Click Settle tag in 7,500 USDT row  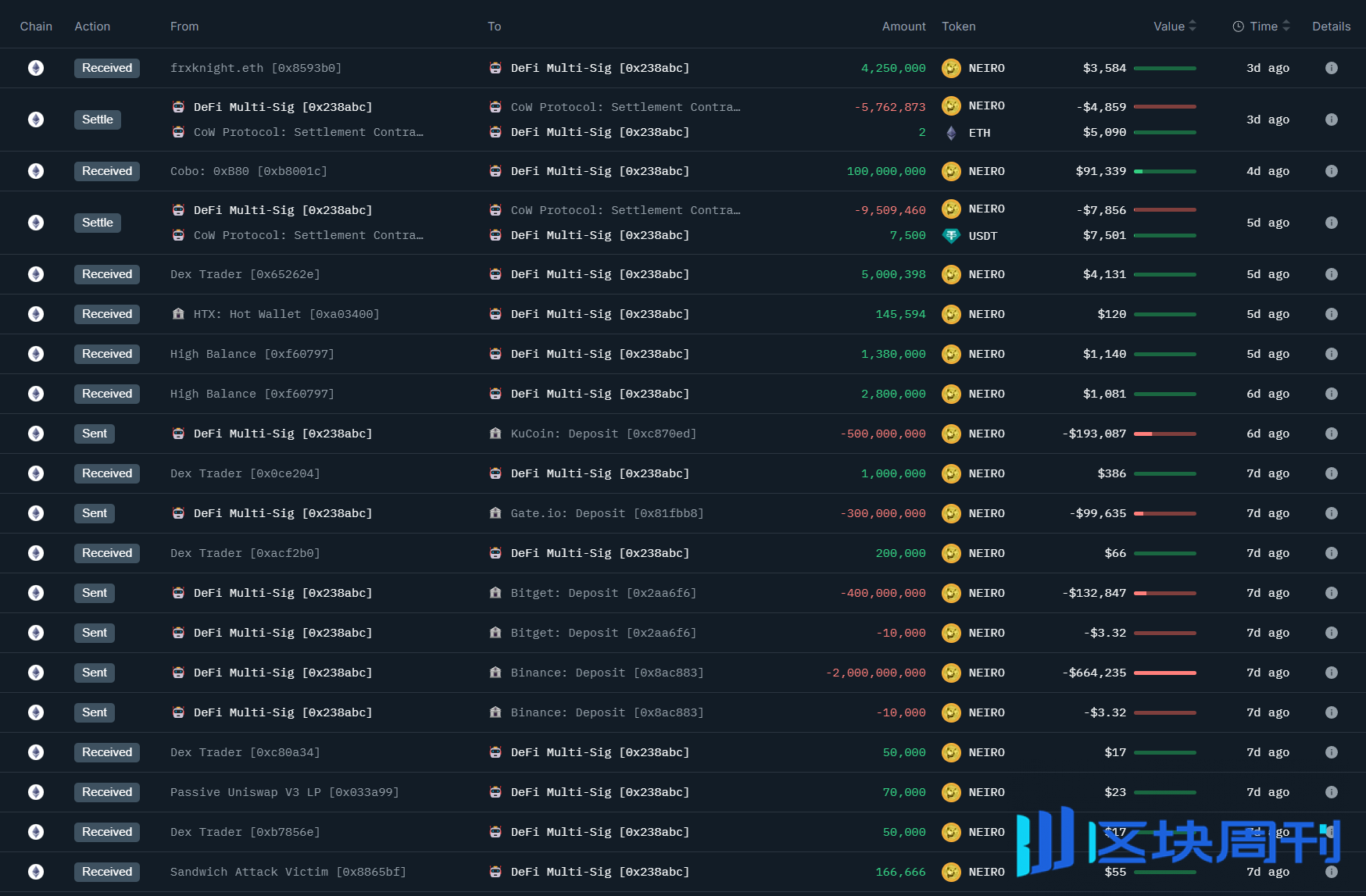click(98, 223)
